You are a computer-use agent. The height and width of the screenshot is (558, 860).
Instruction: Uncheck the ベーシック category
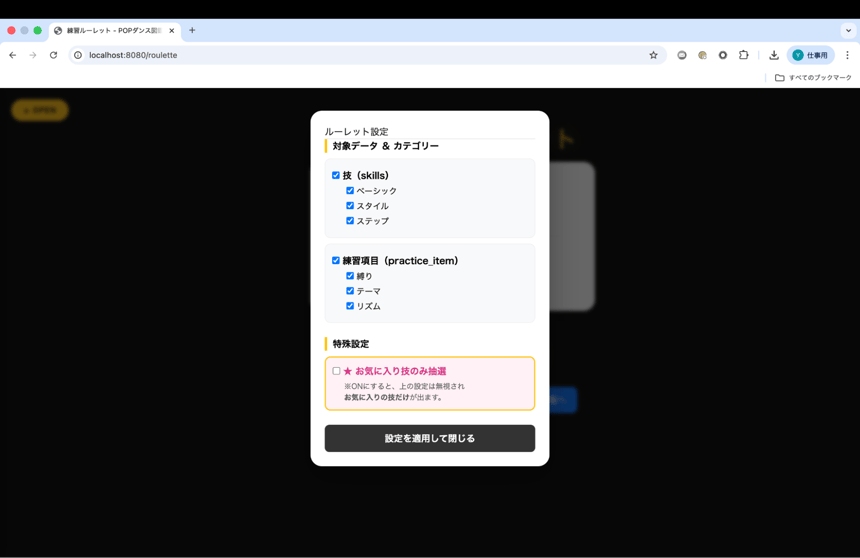coord(350,190)
